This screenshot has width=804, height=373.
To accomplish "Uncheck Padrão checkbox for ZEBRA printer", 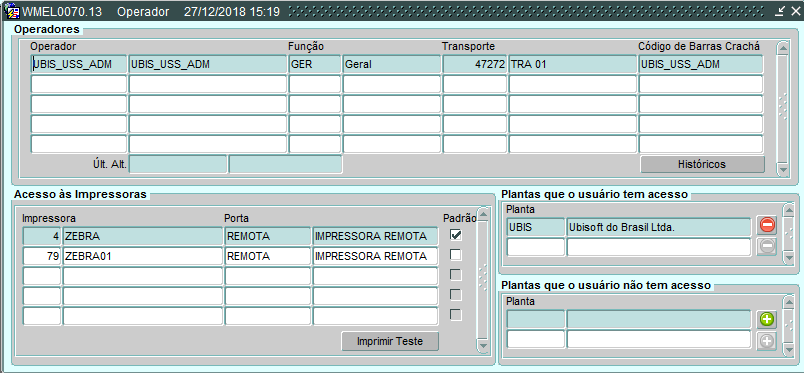I will (456, 235).
